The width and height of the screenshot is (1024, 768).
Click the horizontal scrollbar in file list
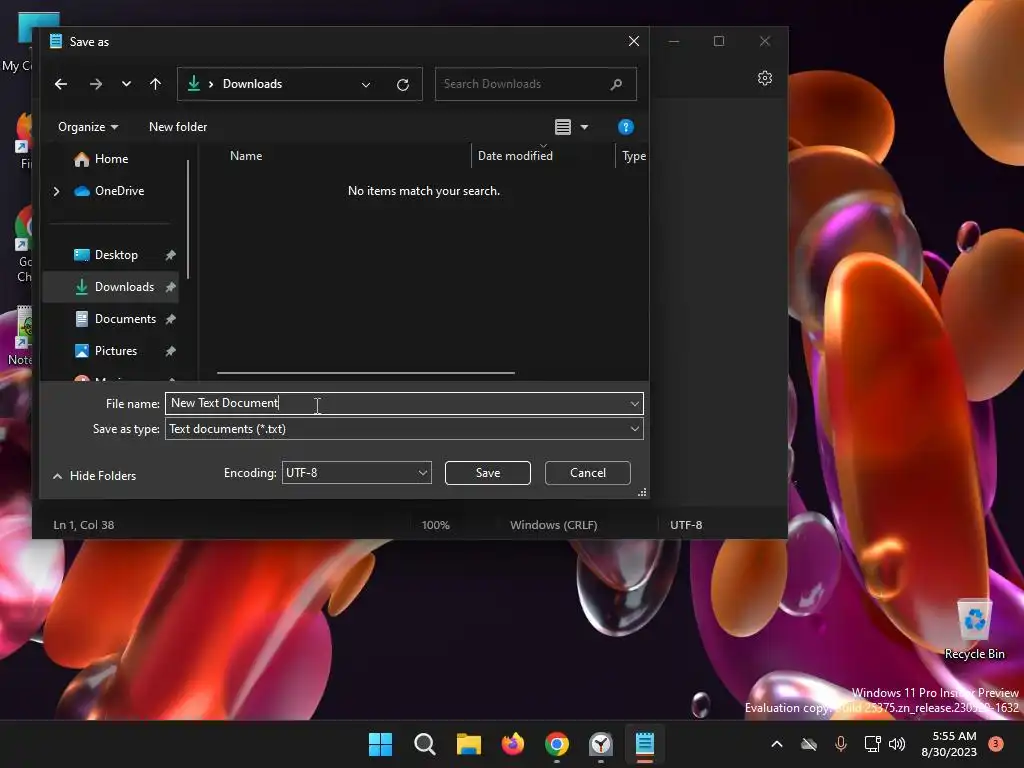[x=366, y=373]
